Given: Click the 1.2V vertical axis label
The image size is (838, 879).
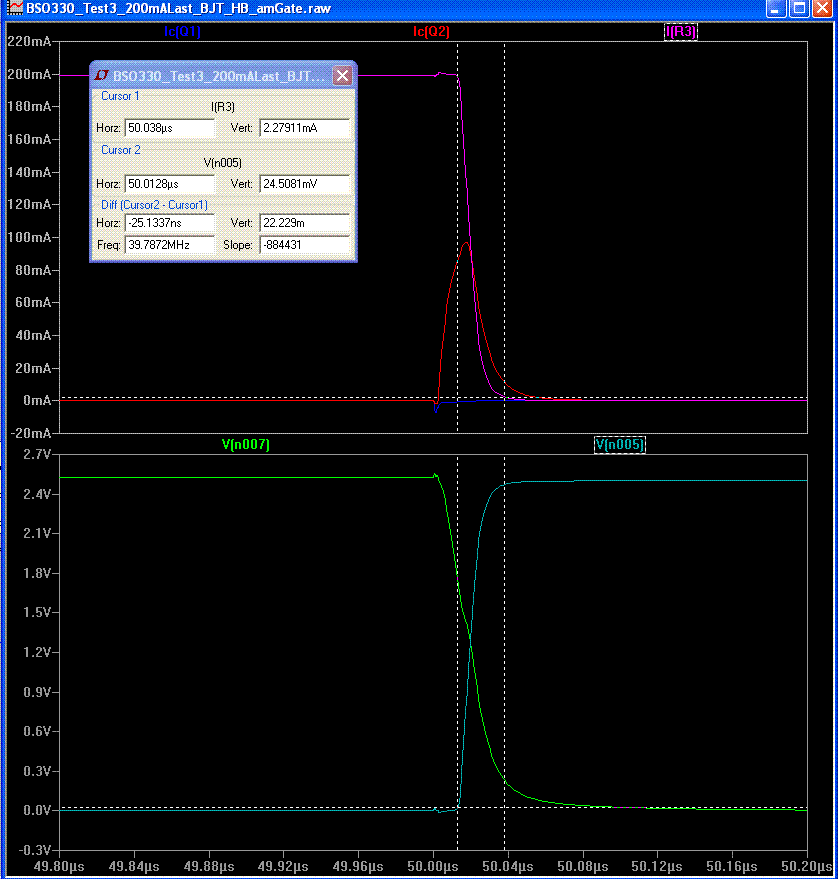Looking at the screenshot, I should click(37, 653).
